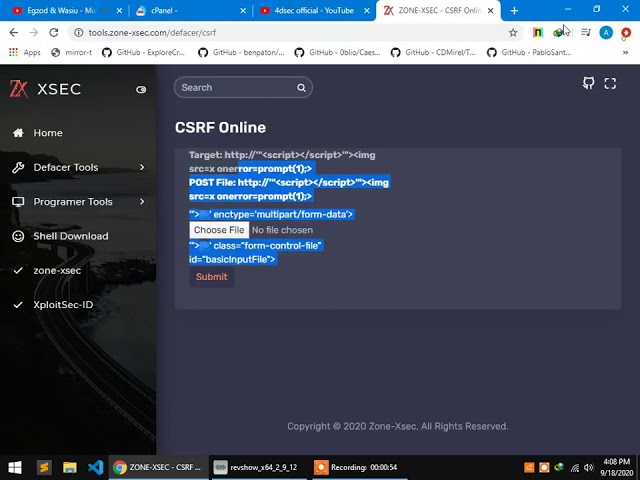Viewport: 640px width, 480px height.
Task: Click the ZX XSEC logo
Action: (x=45, y=89)
